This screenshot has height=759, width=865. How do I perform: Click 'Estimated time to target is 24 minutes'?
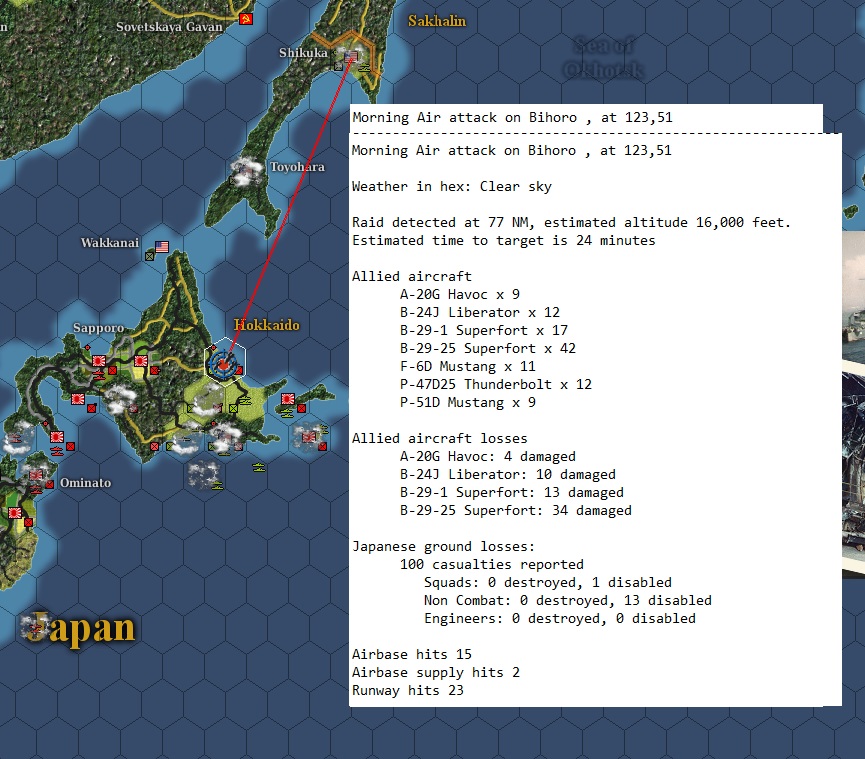click(x=504, y=240)
